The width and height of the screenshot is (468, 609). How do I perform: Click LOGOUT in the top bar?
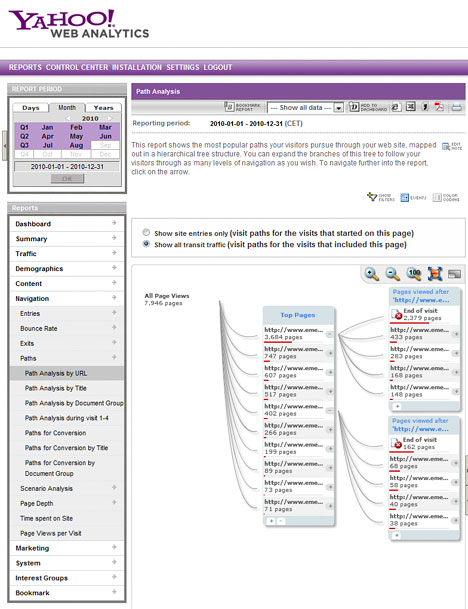[x=217, y=67]
